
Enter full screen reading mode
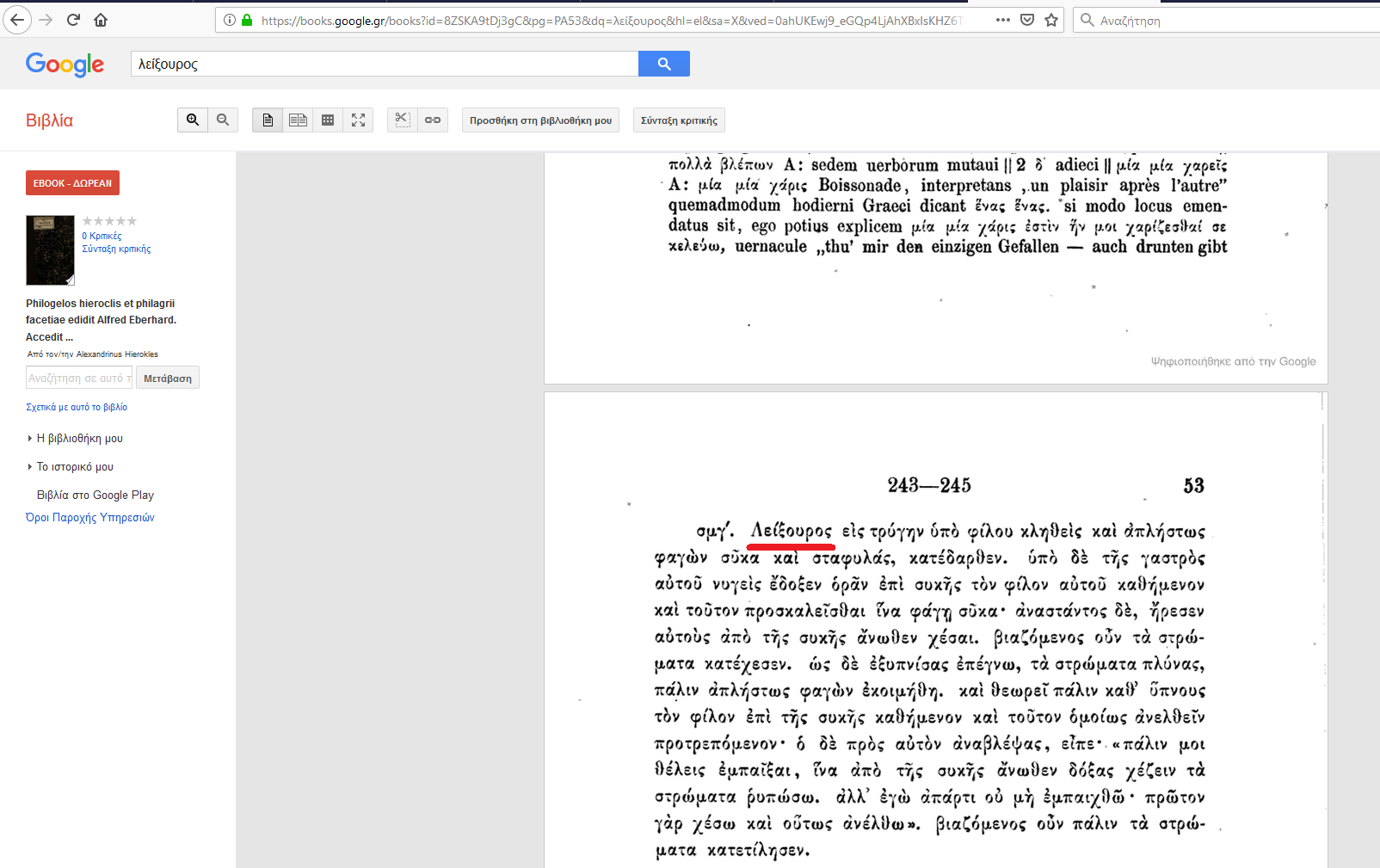(x=358, y=120)
